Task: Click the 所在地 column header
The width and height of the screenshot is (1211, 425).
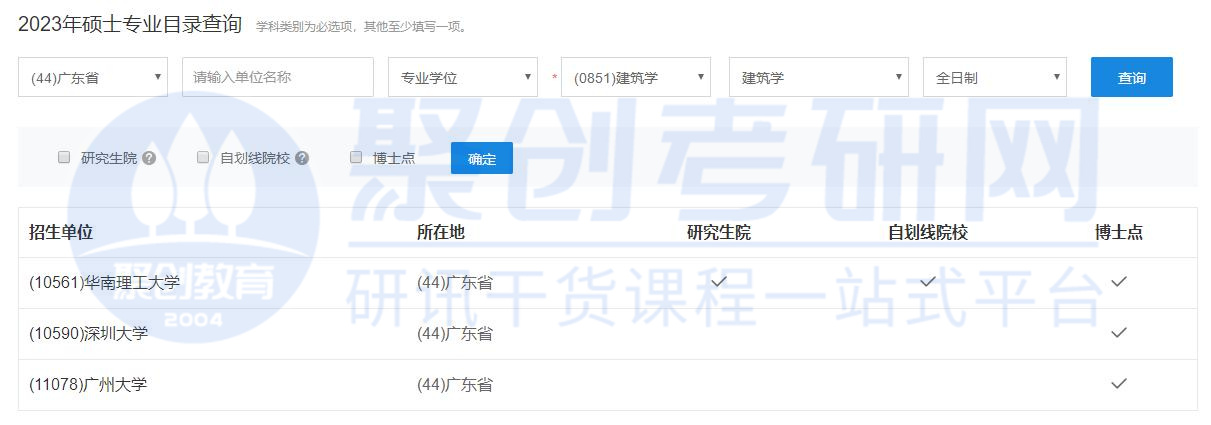Action: click(441, 232)
